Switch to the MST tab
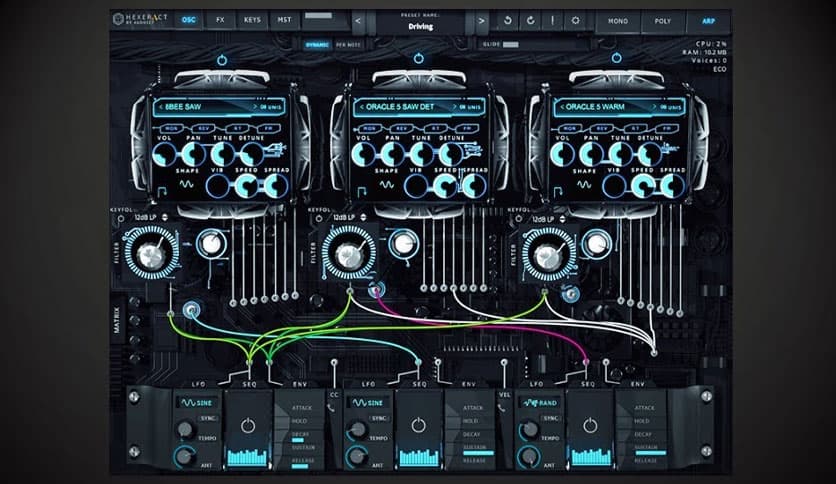This screenshot has height=484, width=836. pyautogui.click(x=284, y=20)
